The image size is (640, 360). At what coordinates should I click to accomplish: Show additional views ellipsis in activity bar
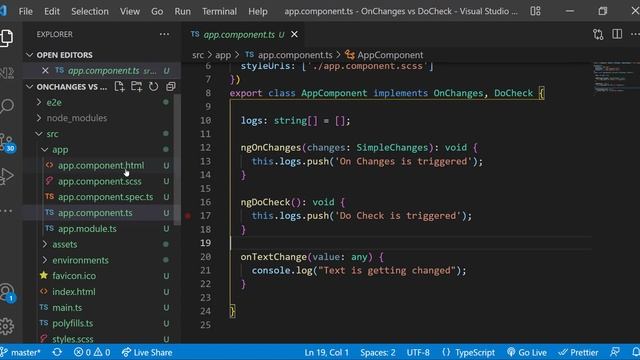coord(6,211)
